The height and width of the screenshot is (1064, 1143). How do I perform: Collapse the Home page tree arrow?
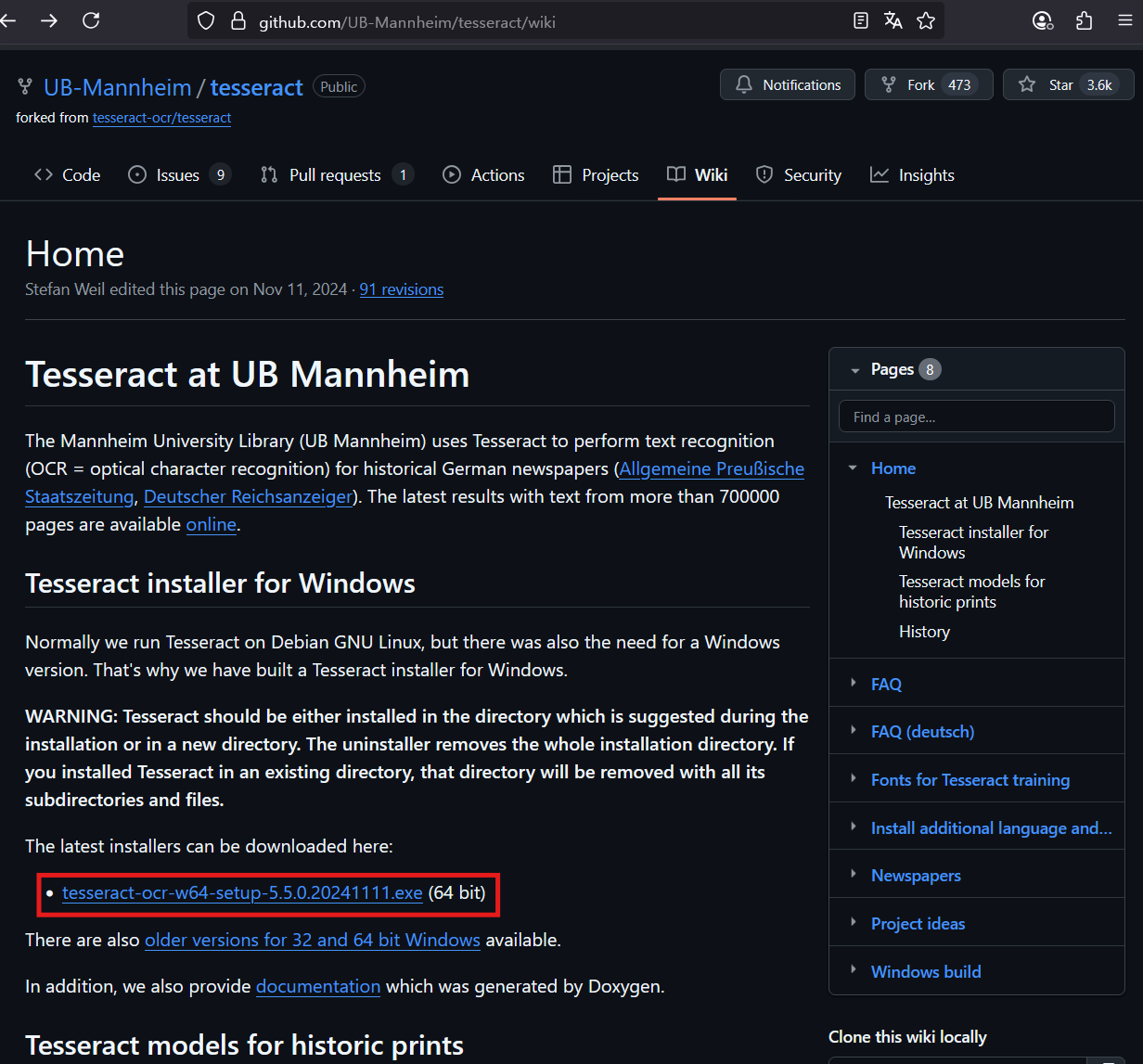tap(853, 468)
